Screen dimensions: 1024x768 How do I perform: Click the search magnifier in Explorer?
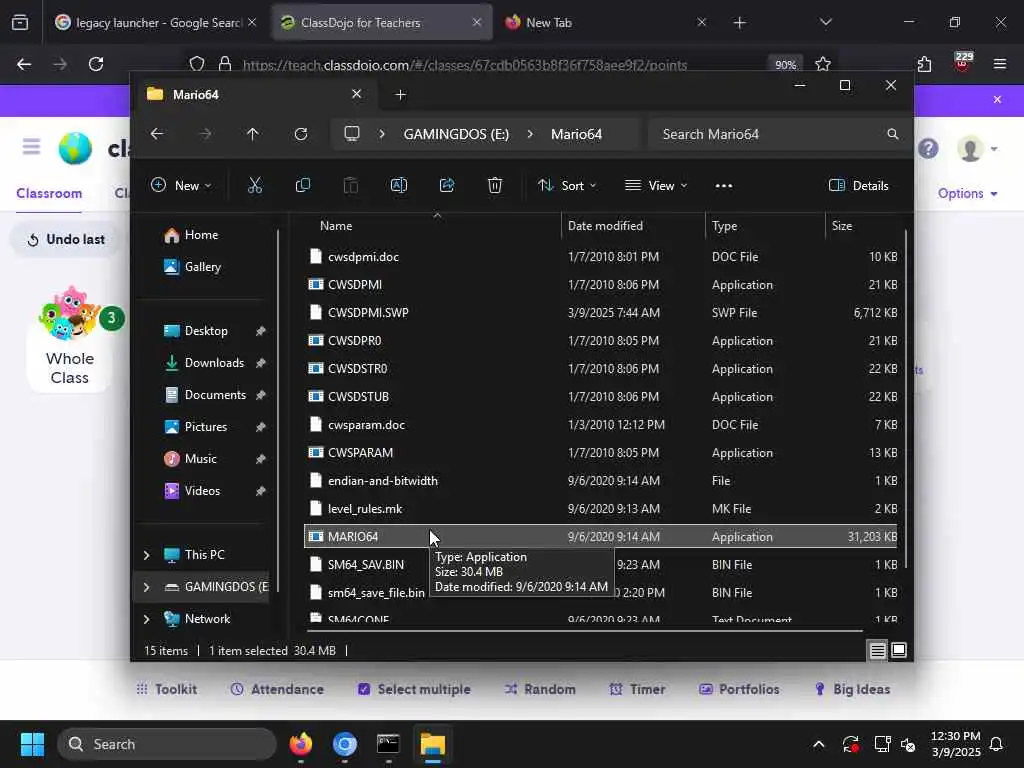[893, 134]
